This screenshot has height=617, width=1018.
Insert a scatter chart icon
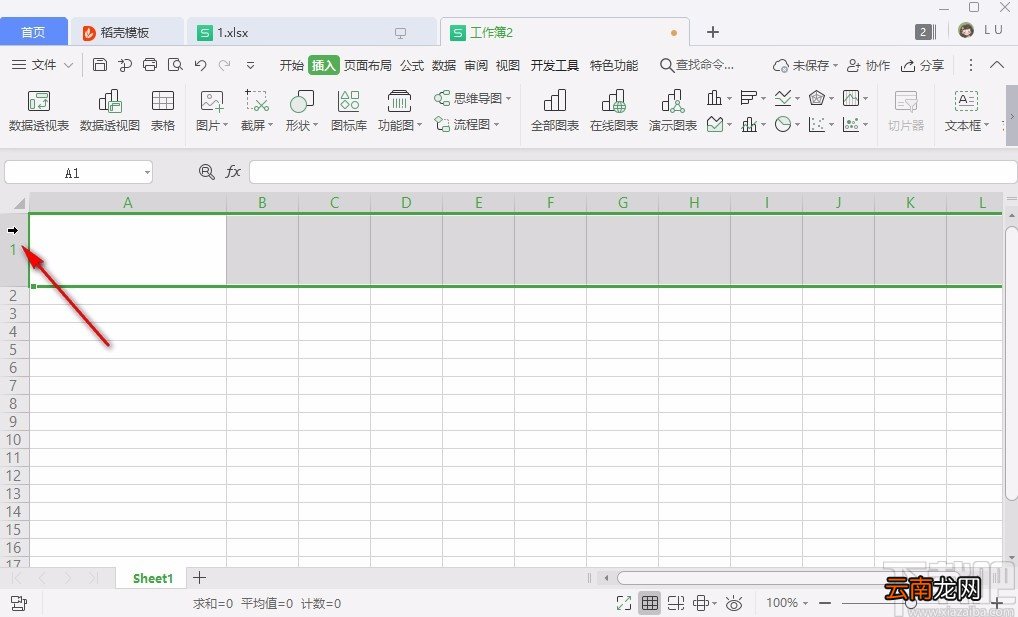click(817, 124)
